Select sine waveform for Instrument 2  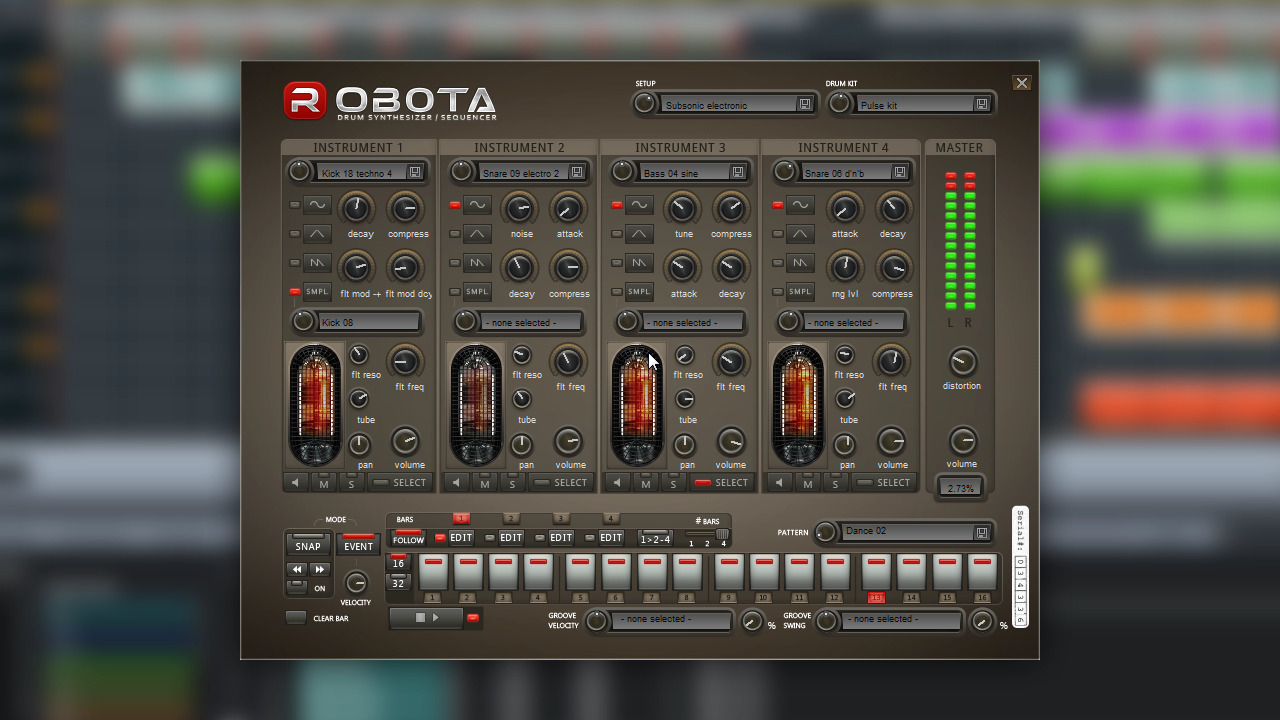pyautogui.click(x=478, y=205)
